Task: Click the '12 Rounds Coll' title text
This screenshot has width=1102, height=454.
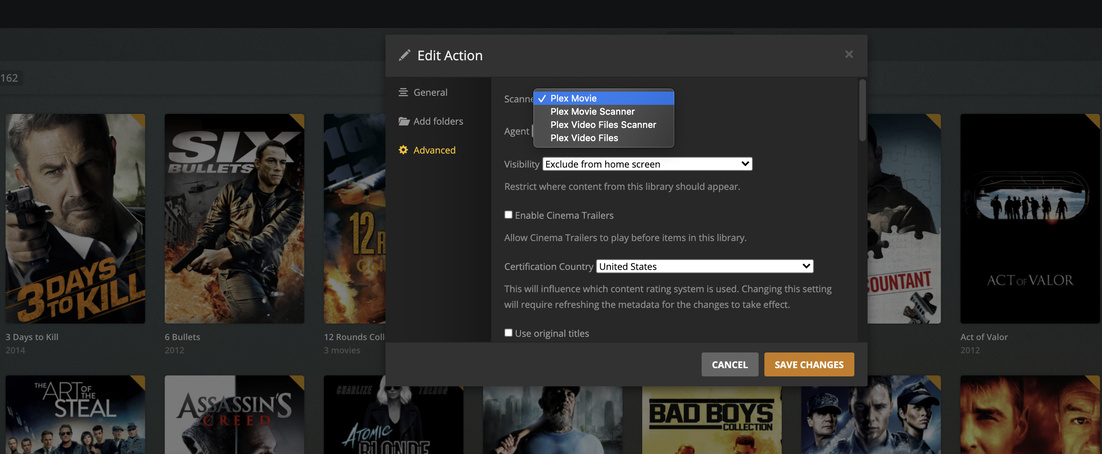Action: 354,337
